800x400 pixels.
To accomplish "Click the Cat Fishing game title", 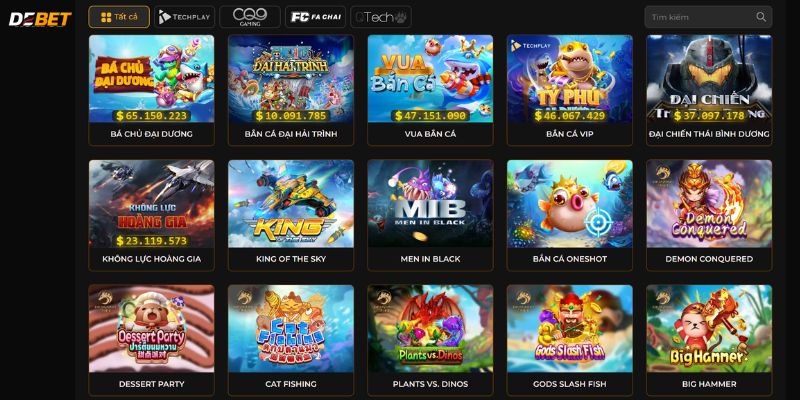I will (291, 384).
